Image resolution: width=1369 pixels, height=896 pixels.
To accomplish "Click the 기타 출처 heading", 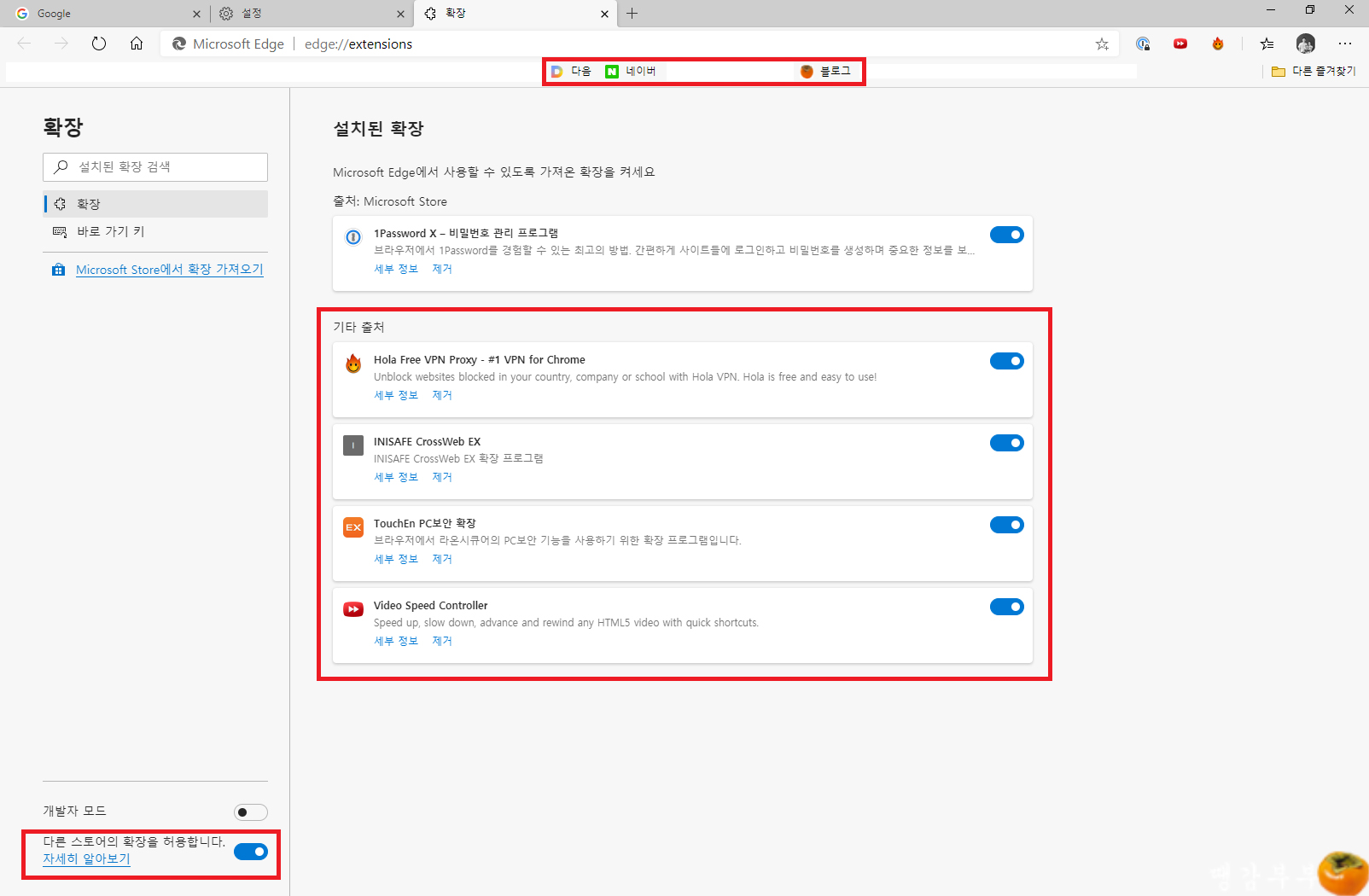I will 358,327.
